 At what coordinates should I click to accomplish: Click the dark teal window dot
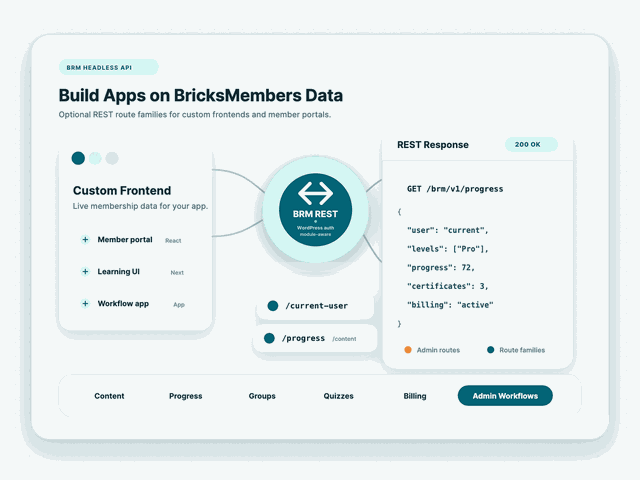(x=78, y=158)
